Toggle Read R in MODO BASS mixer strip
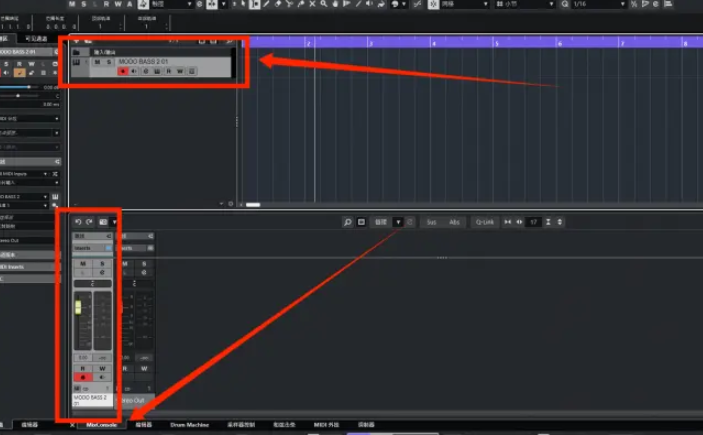703x435 pixels. click(x=82, y=369)
